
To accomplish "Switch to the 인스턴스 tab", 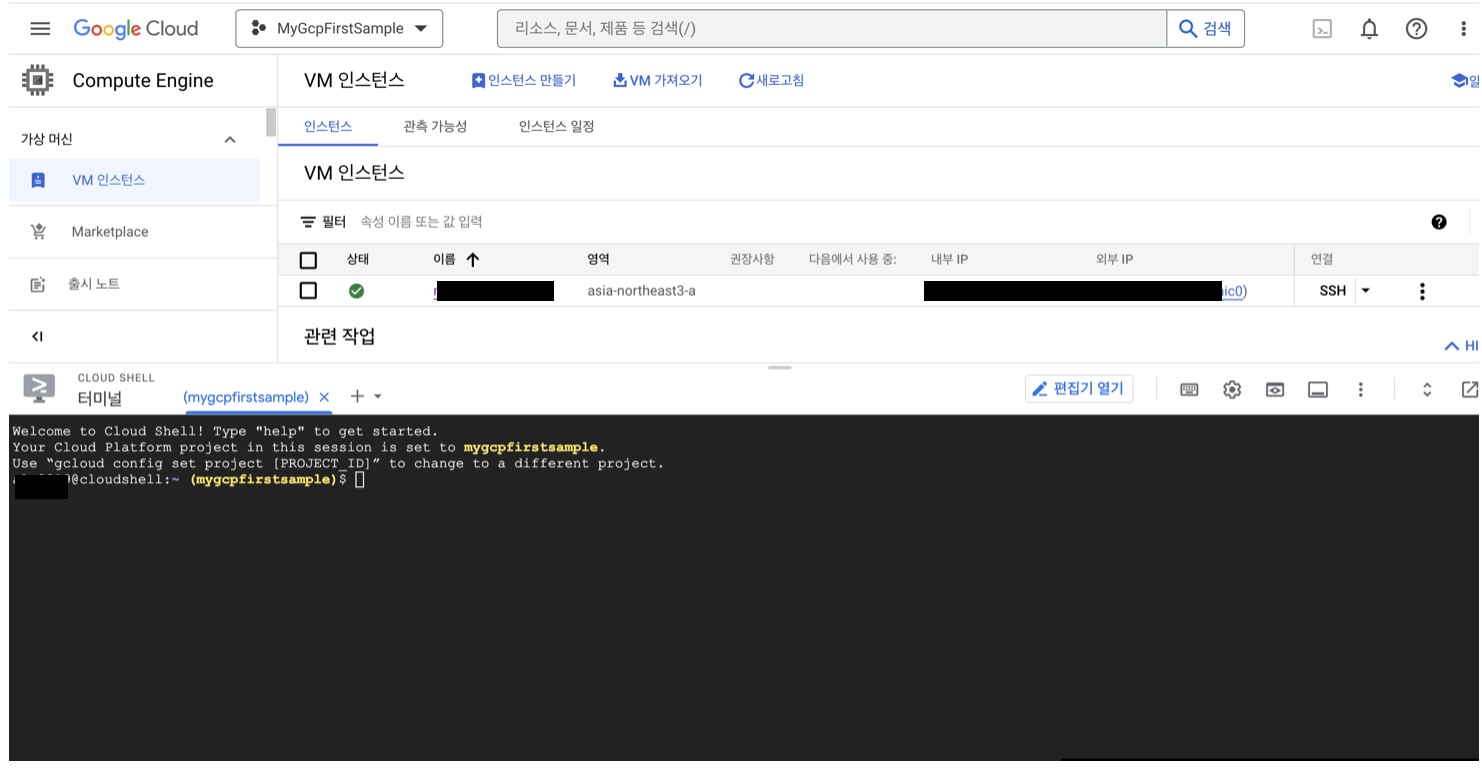I will click(328, 126).
